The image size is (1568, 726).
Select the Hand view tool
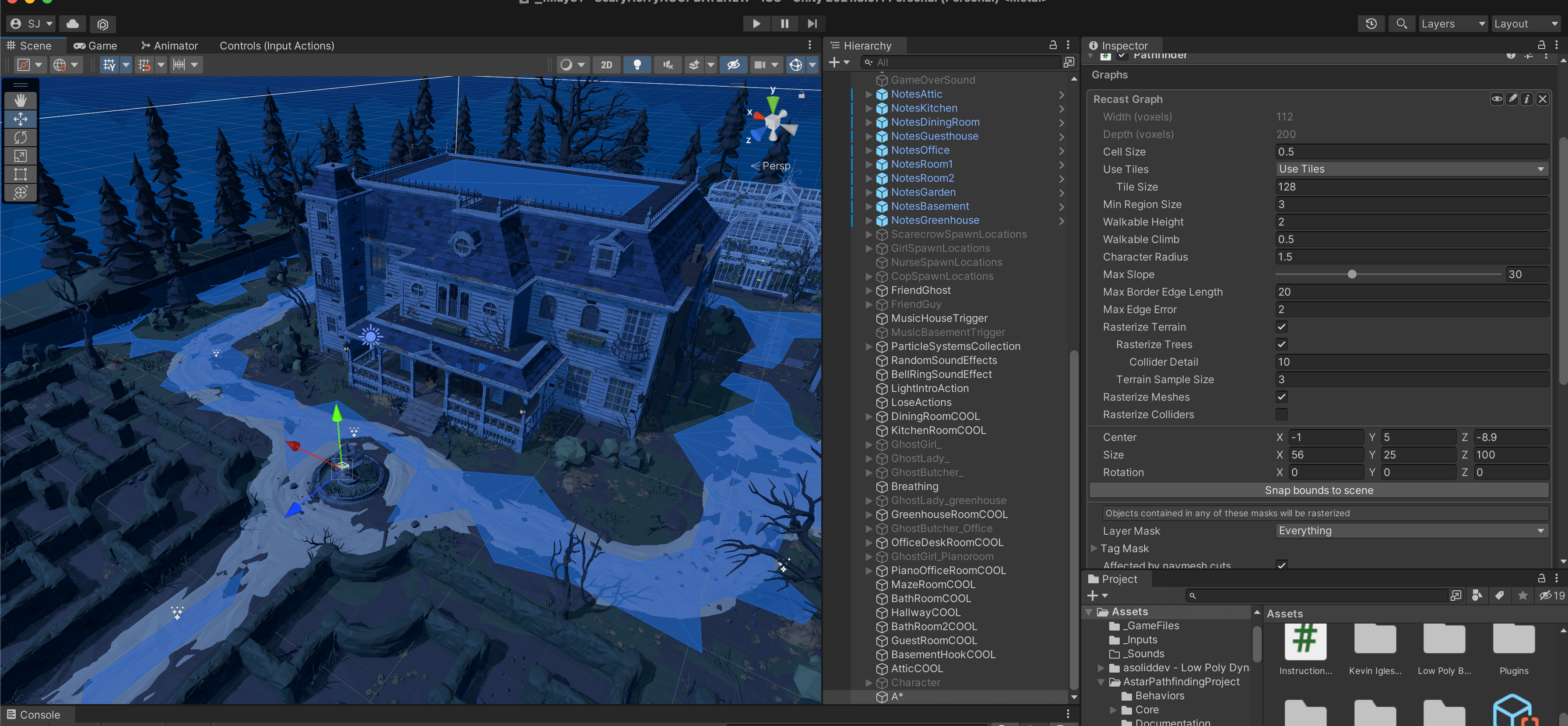20,101
